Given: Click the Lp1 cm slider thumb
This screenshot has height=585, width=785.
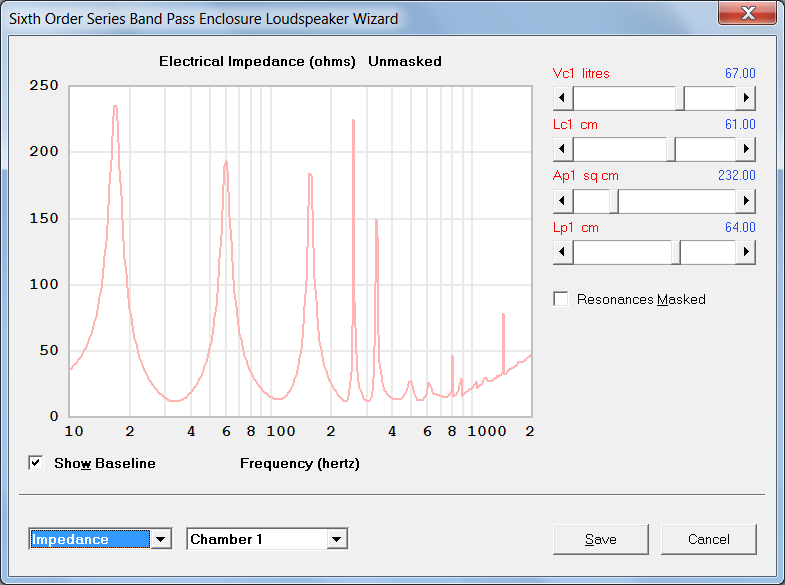Looking at the screenshot, I should click(676, 252).
